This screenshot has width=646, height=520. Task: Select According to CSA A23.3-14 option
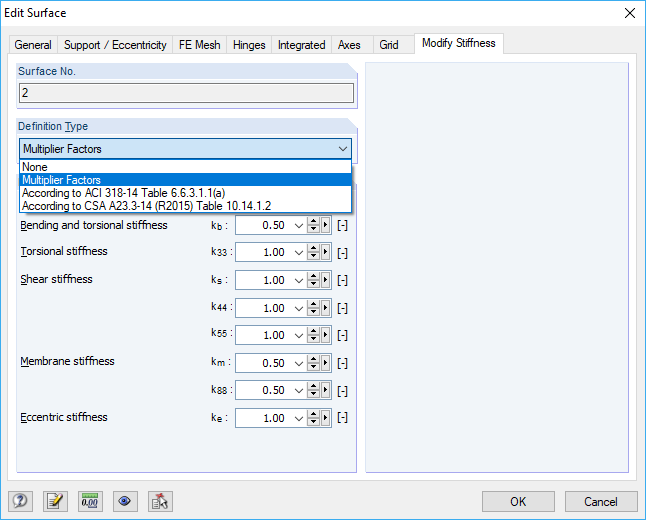pyautogui.click(x=185, y=206)
